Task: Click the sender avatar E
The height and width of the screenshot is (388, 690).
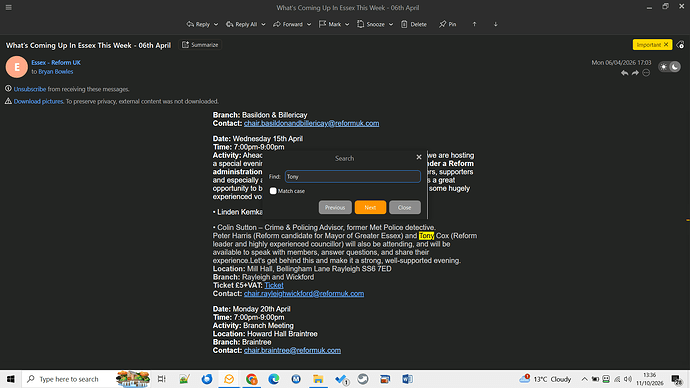Action: [17, 67]
